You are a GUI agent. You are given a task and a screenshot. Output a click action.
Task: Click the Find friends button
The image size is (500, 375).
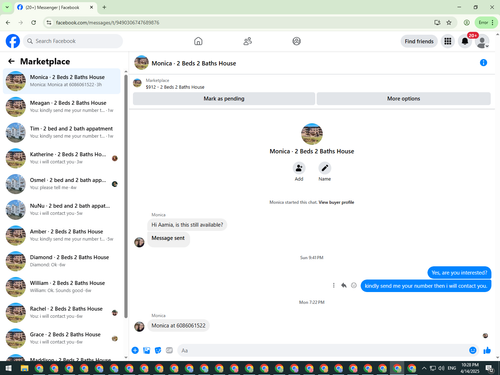coord(419,41)
